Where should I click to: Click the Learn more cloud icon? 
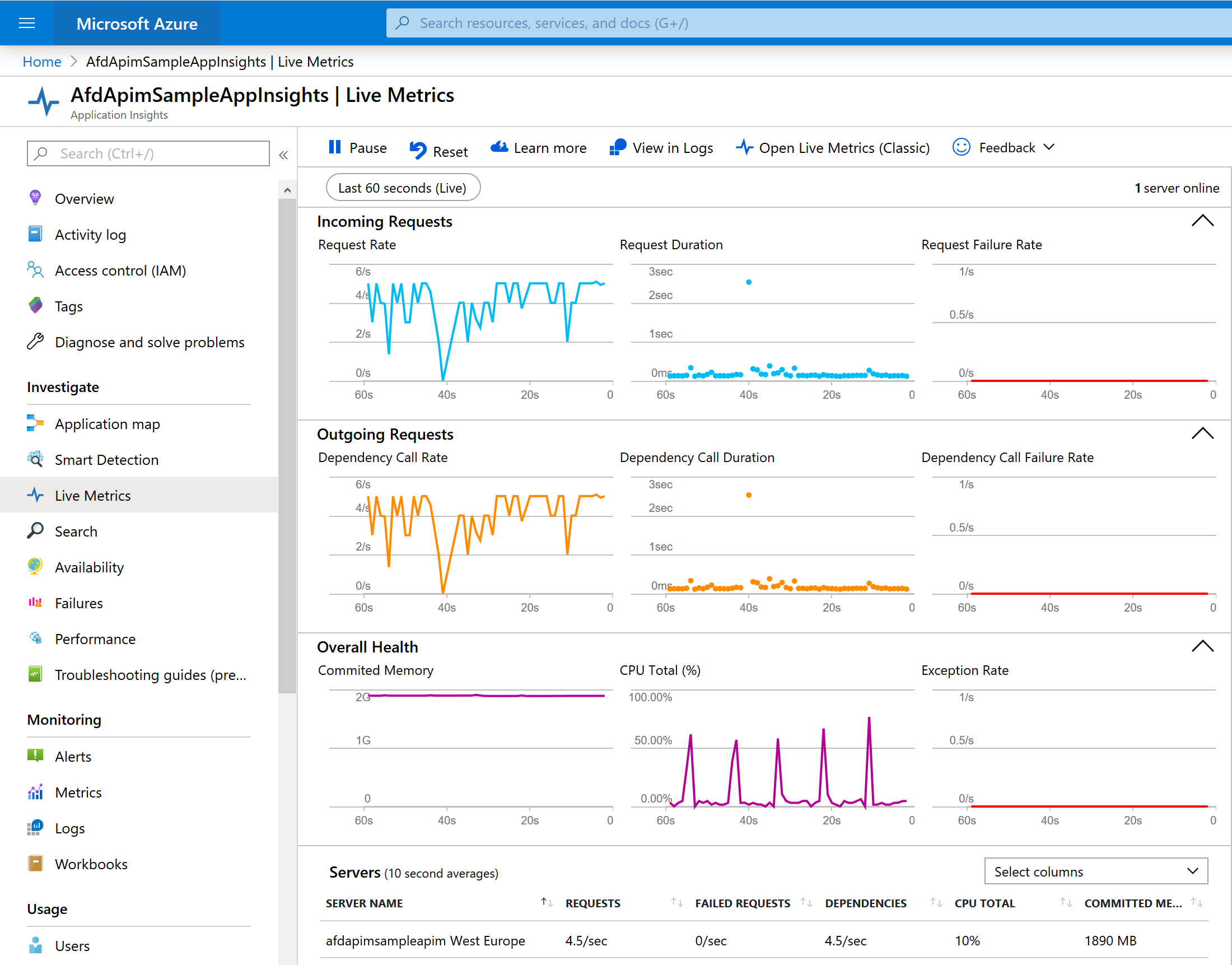499,147
